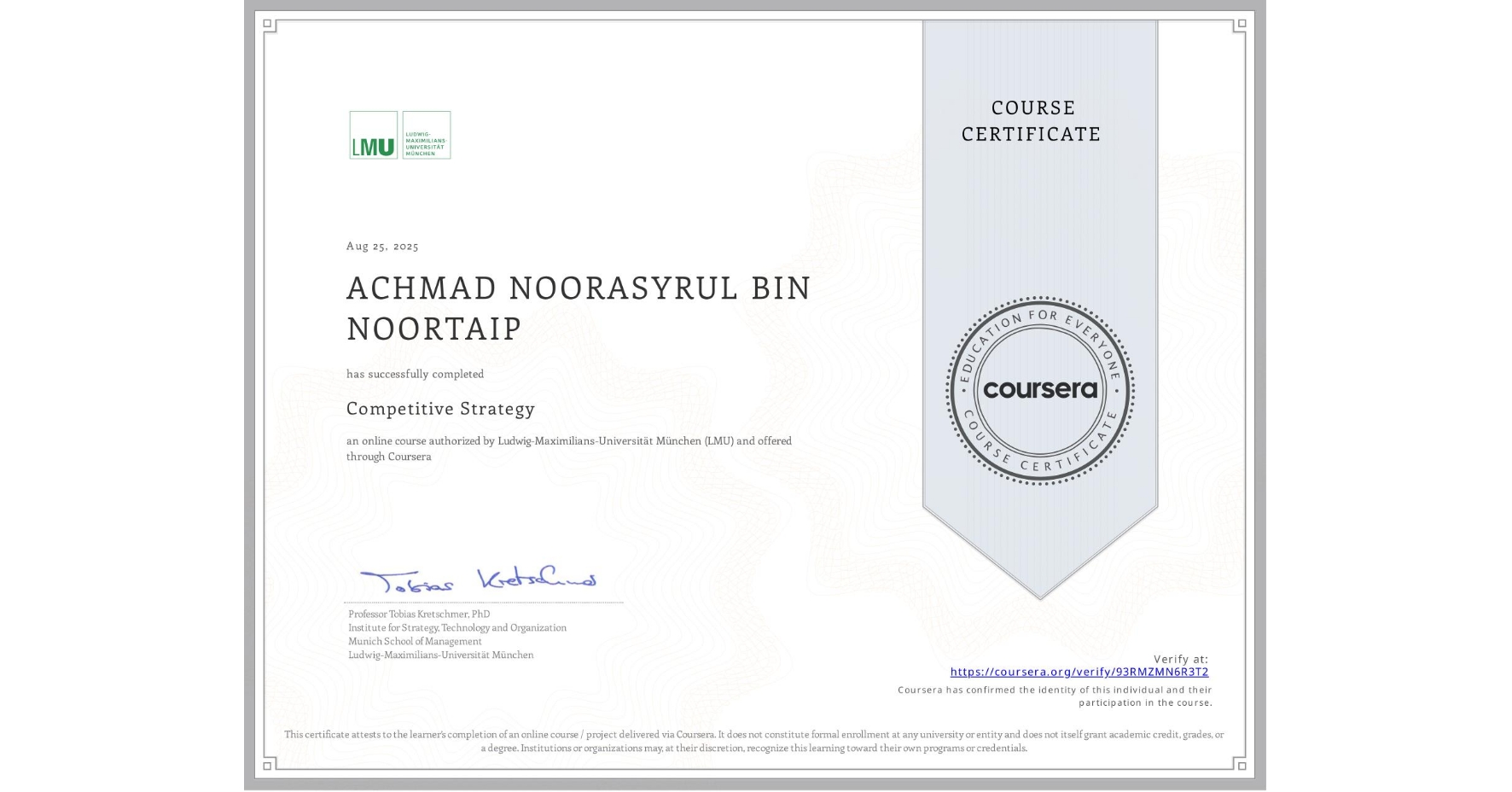Click the 'COURSE CERTIFICATE' ribbon heading

tap(1032, 120)
